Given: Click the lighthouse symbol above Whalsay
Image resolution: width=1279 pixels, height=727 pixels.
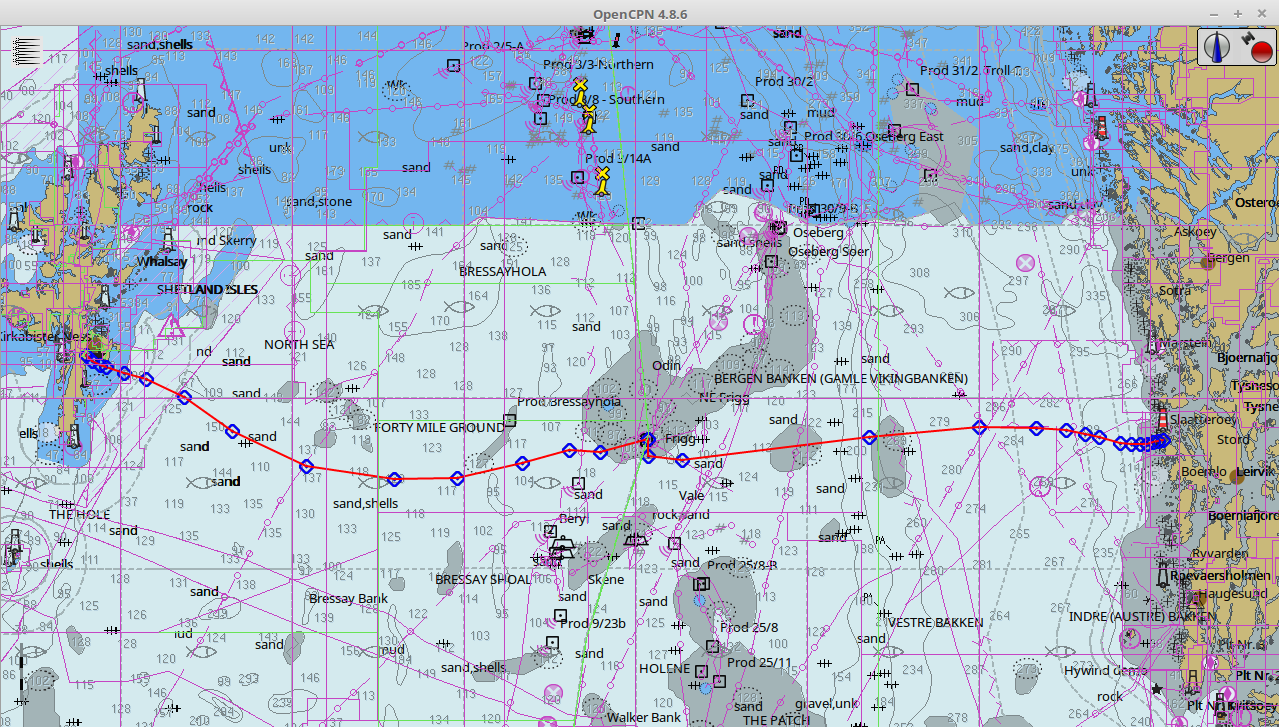Looking at the screenshot, I should (x=168, y=239).
